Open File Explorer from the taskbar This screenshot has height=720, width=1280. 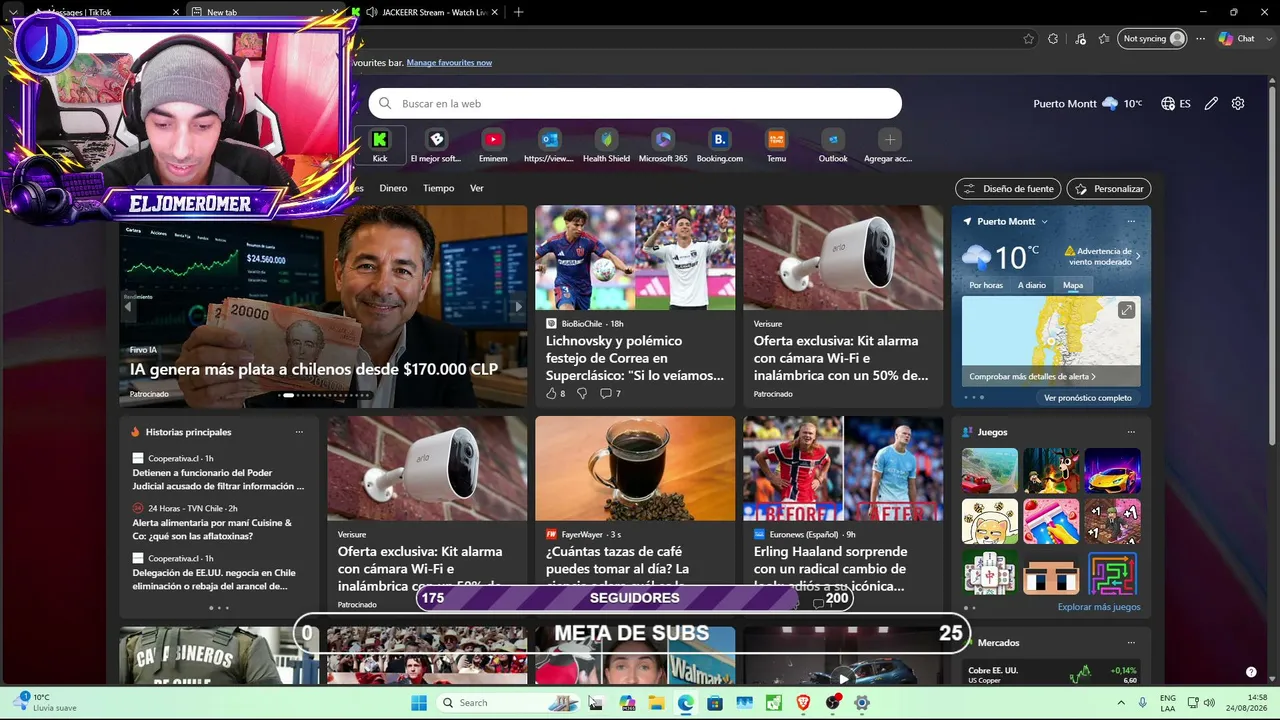point(656,703)
